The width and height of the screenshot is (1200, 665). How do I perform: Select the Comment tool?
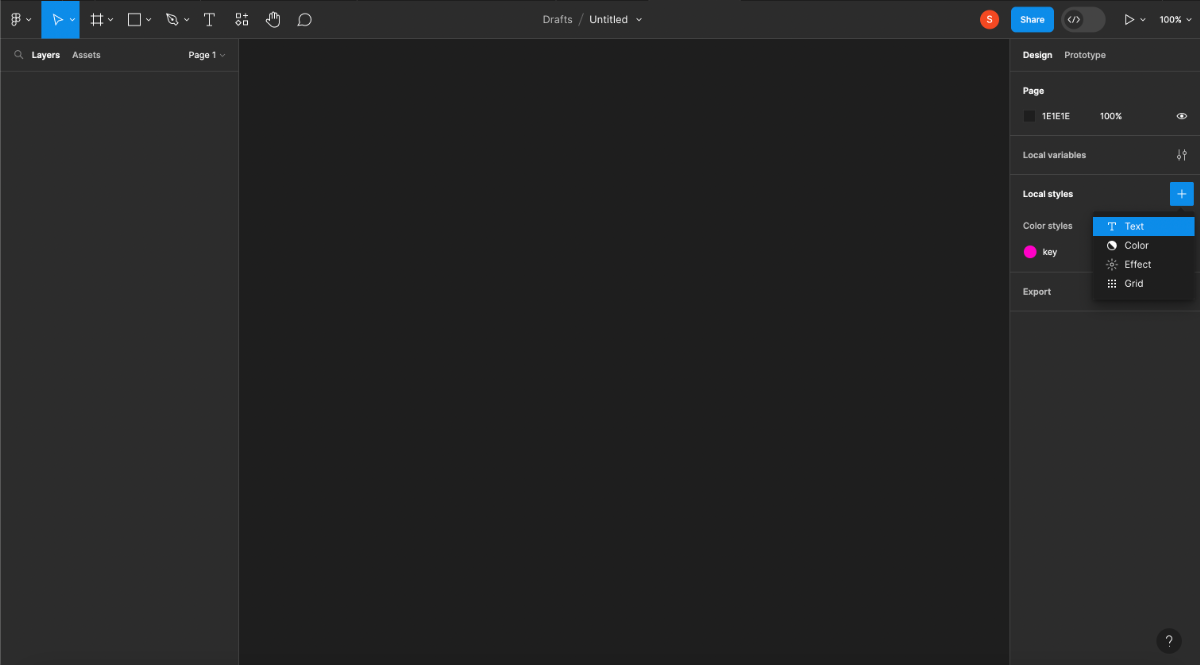tap(305, 19)
